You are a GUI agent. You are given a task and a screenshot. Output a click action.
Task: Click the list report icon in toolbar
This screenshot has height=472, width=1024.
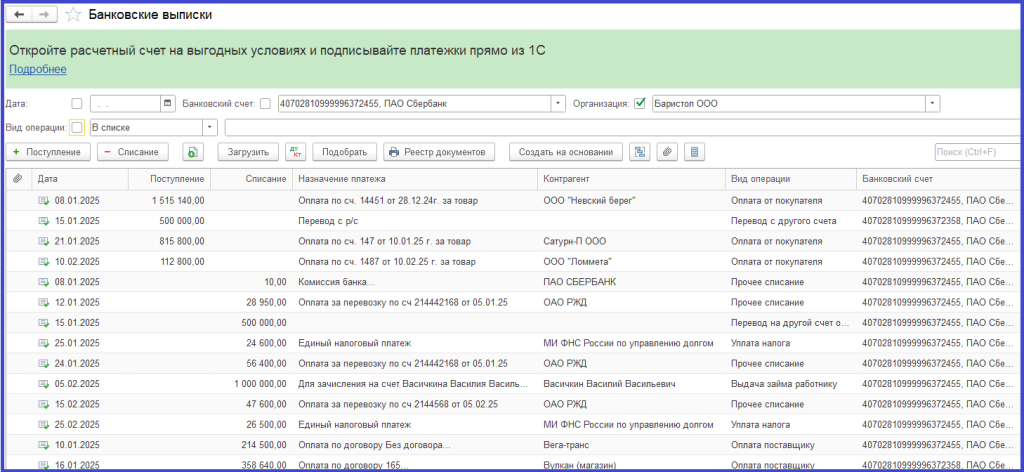[x=696, y=152]
